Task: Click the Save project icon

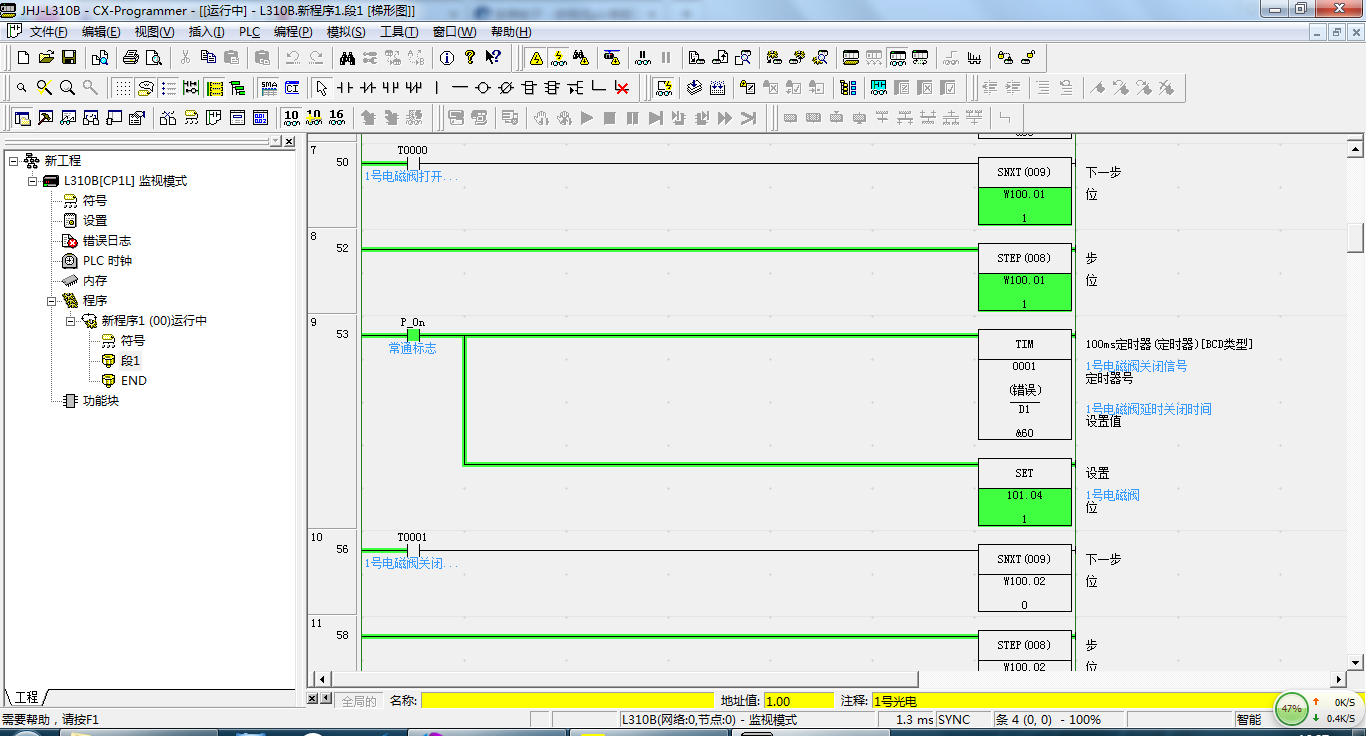Action: point(69,57)
